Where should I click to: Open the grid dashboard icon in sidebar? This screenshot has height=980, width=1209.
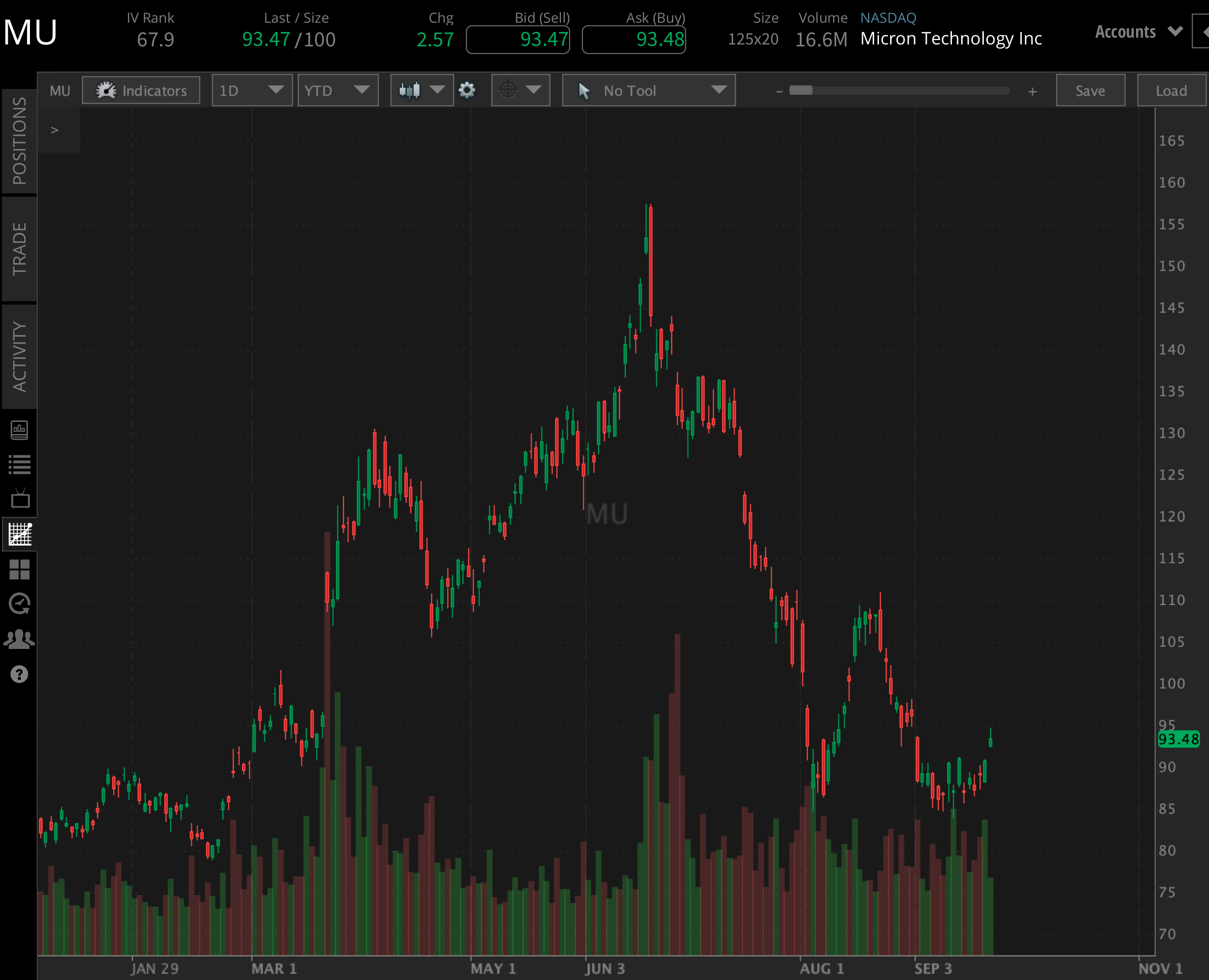click(x=19, y=570)
